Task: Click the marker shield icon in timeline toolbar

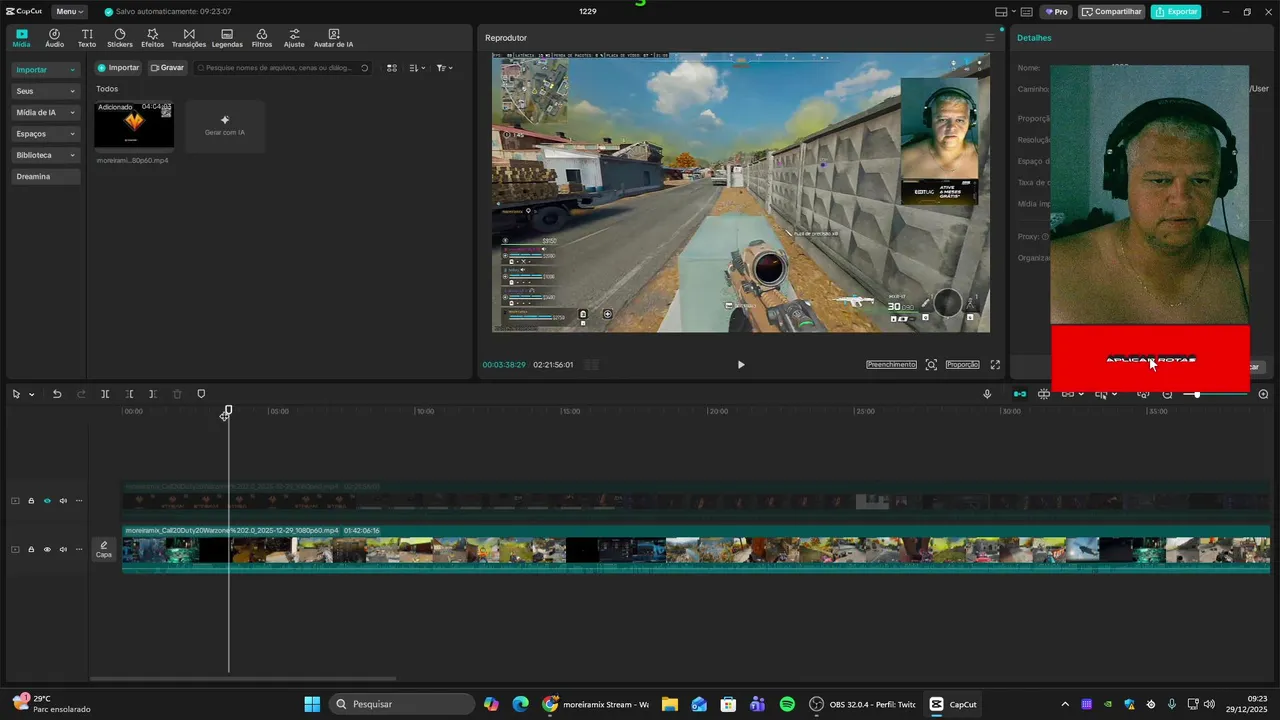Action: point(201,394)
